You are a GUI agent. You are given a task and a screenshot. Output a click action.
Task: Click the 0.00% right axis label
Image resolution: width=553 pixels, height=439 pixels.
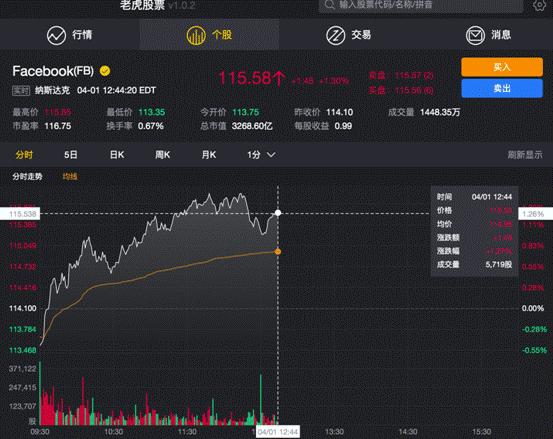[x=533, y=308]
